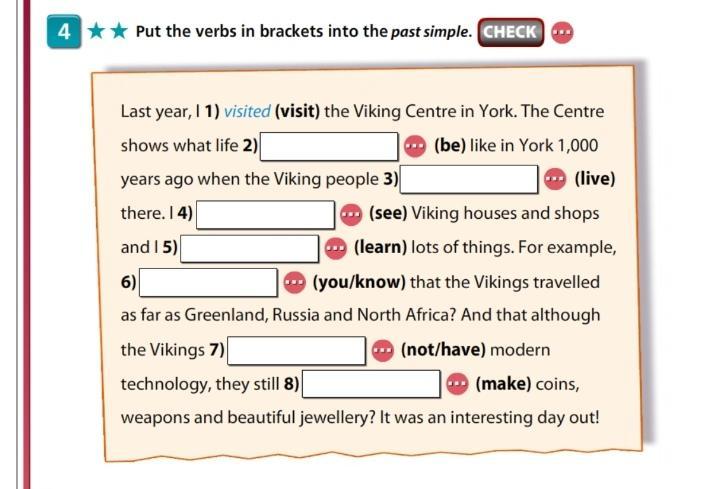The width and height of the screenshot is (720, 489).
Task: Click red hint icon before (see)
Action: click(x=349, y=214)
